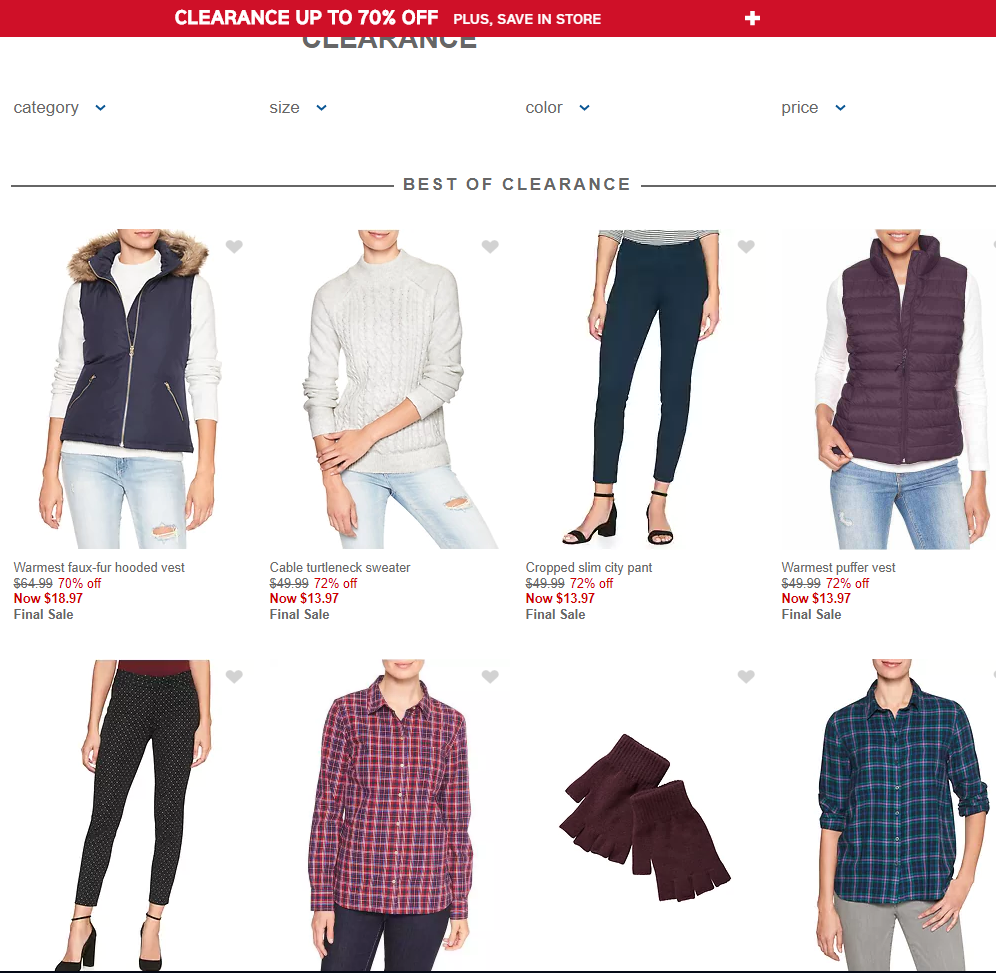Viewport: 996px width, 973px height.
Task: Open Warmest faux-fur hooded vest link
Action: pos(99,567)
